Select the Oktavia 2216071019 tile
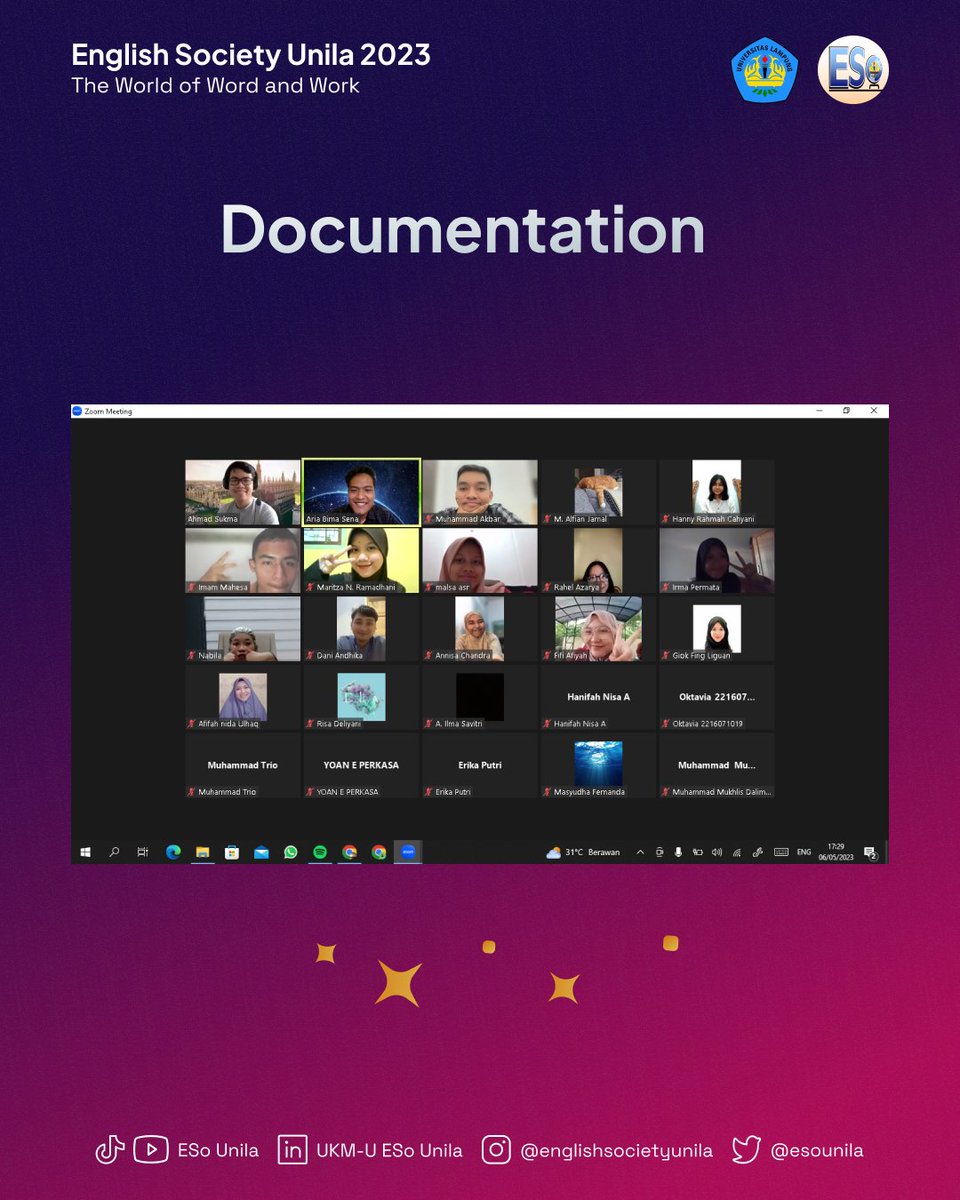960x1200 pixels. 717,697
